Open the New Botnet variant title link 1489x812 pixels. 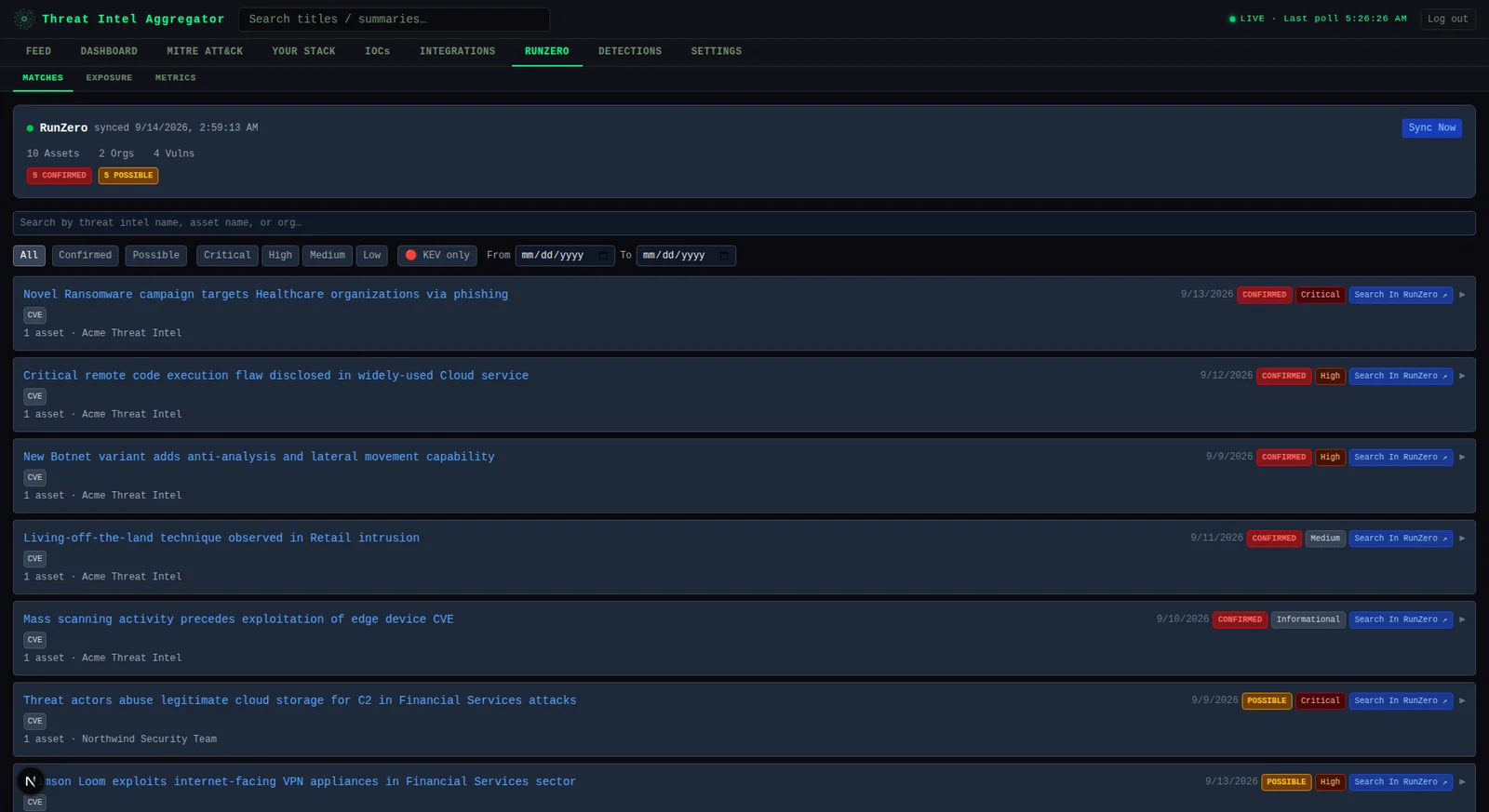(x=259, y=457)
